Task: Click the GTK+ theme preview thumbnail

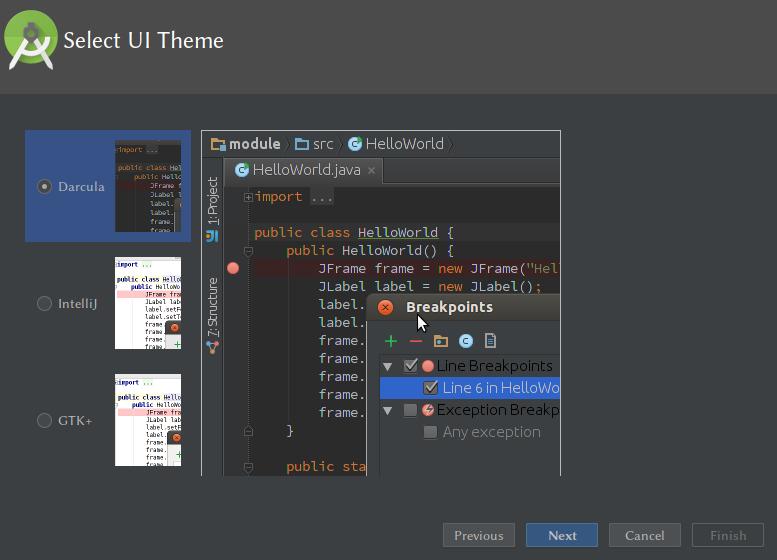Action: tap(148, 420)
